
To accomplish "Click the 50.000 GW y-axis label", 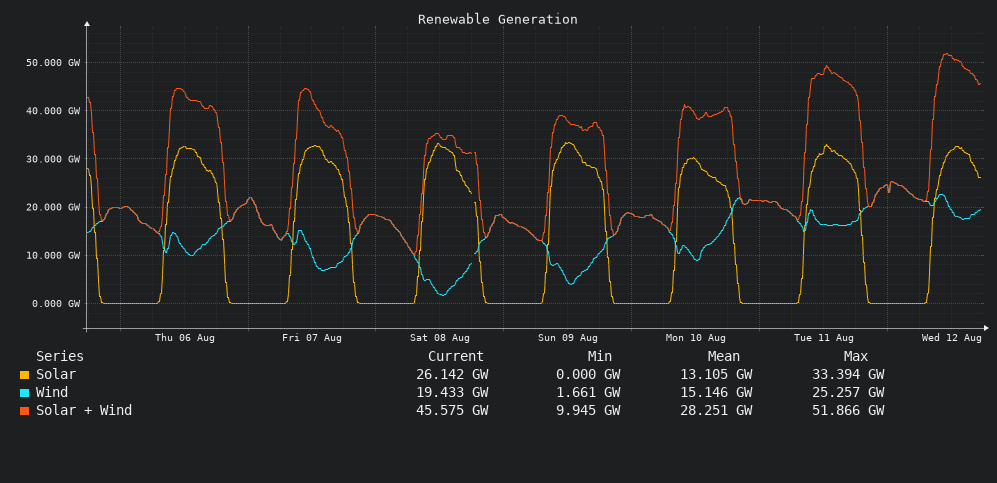I will click(x=53, y=62).
